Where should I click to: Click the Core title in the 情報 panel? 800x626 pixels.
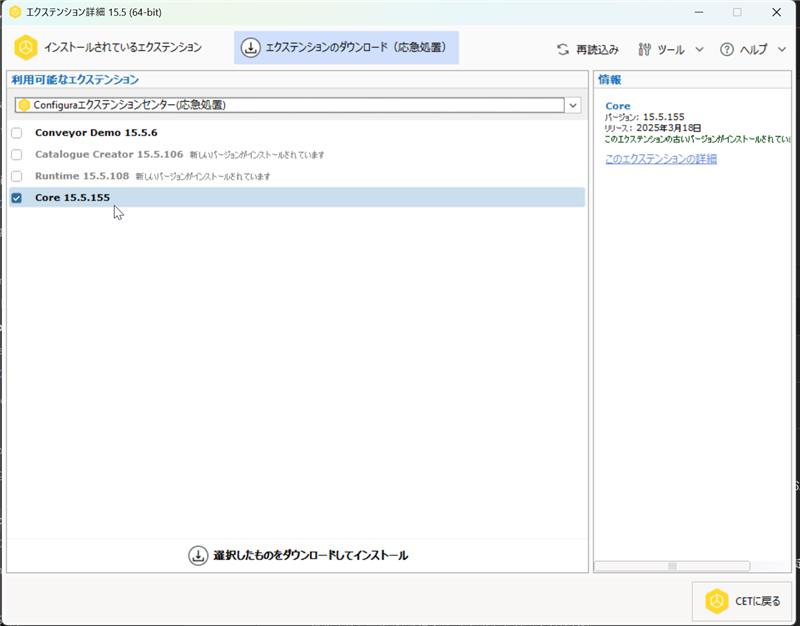click(617, 106)
